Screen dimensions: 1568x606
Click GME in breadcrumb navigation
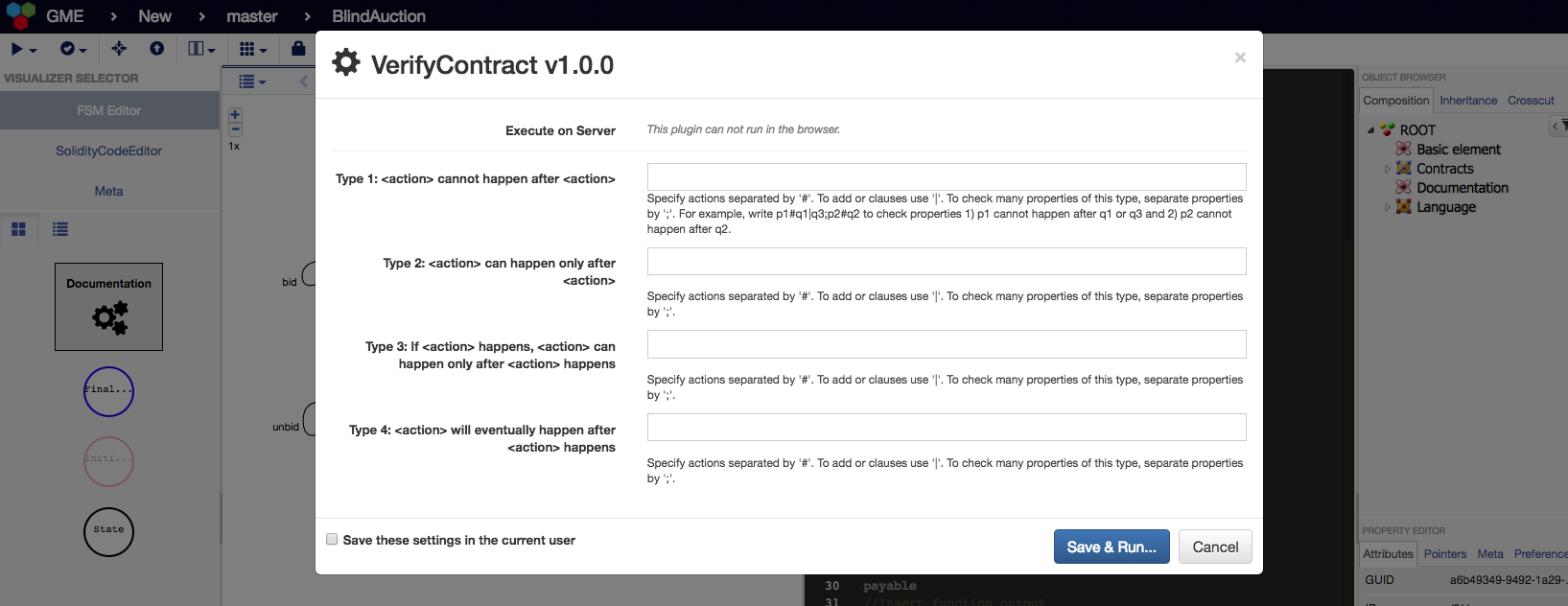[x=65, y=16]
